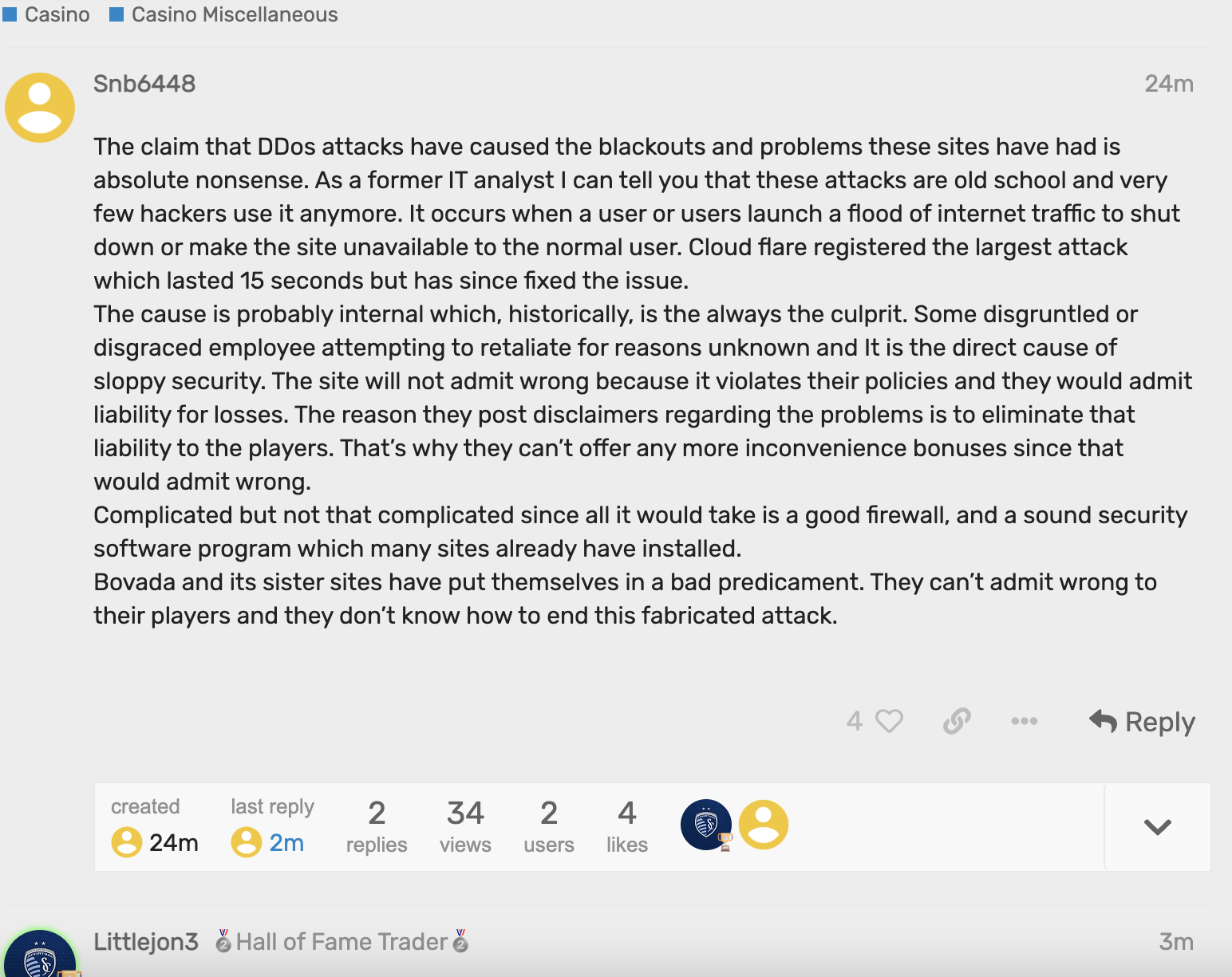Image resolution: width=1232 pixels, height=977 pixels.
Task: Open the Littlejon3 username
Action: [146, 942]
